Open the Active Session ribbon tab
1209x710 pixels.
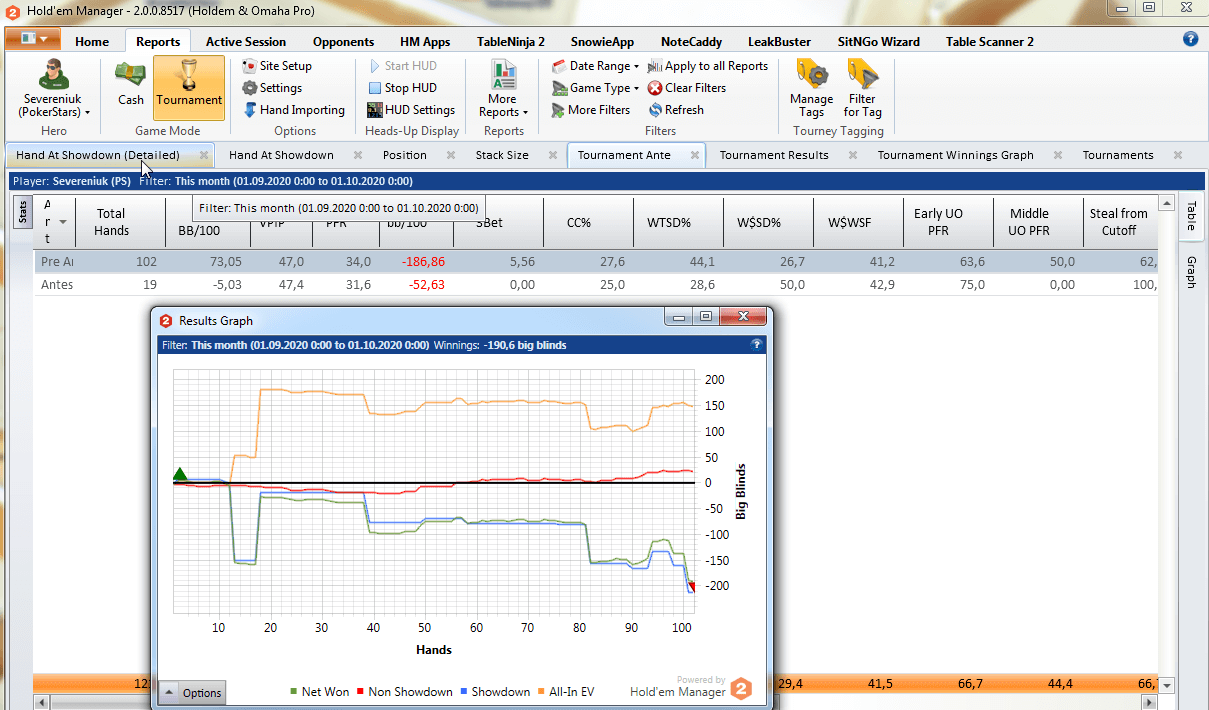246,42
